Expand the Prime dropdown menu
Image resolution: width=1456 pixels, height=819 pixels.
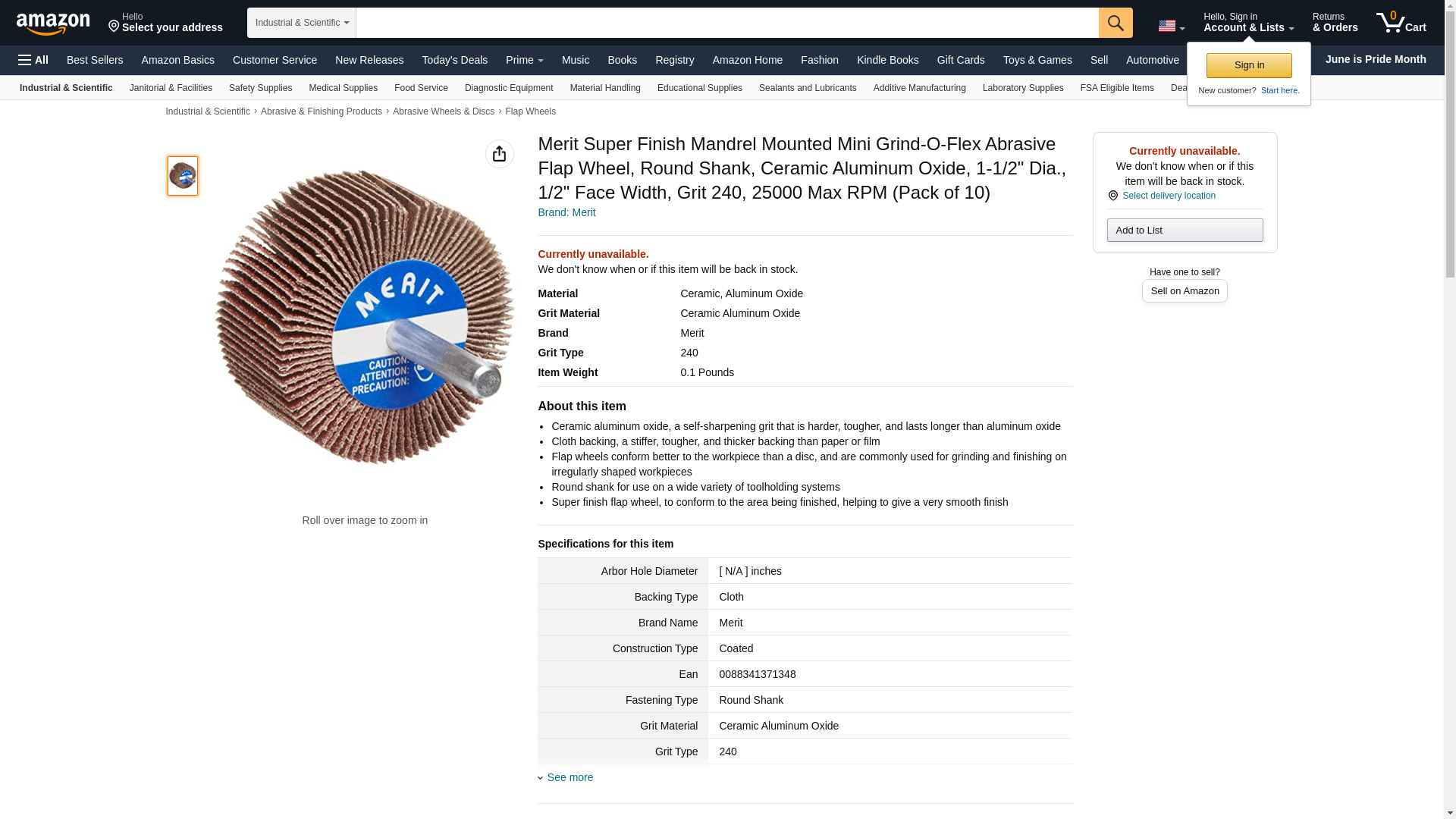[525, 60]
